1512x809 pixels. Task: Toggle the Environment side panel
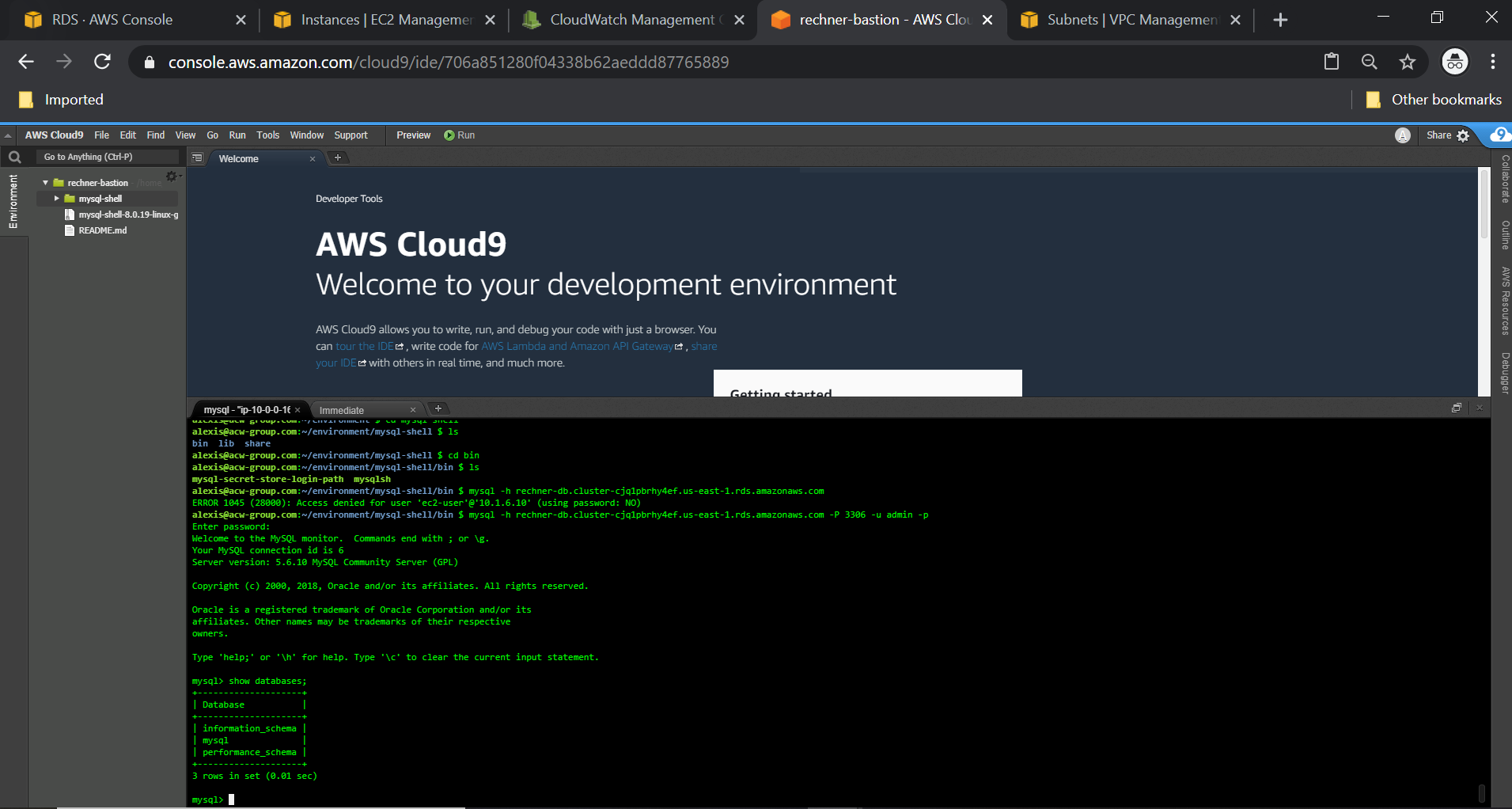coord(13,201)
